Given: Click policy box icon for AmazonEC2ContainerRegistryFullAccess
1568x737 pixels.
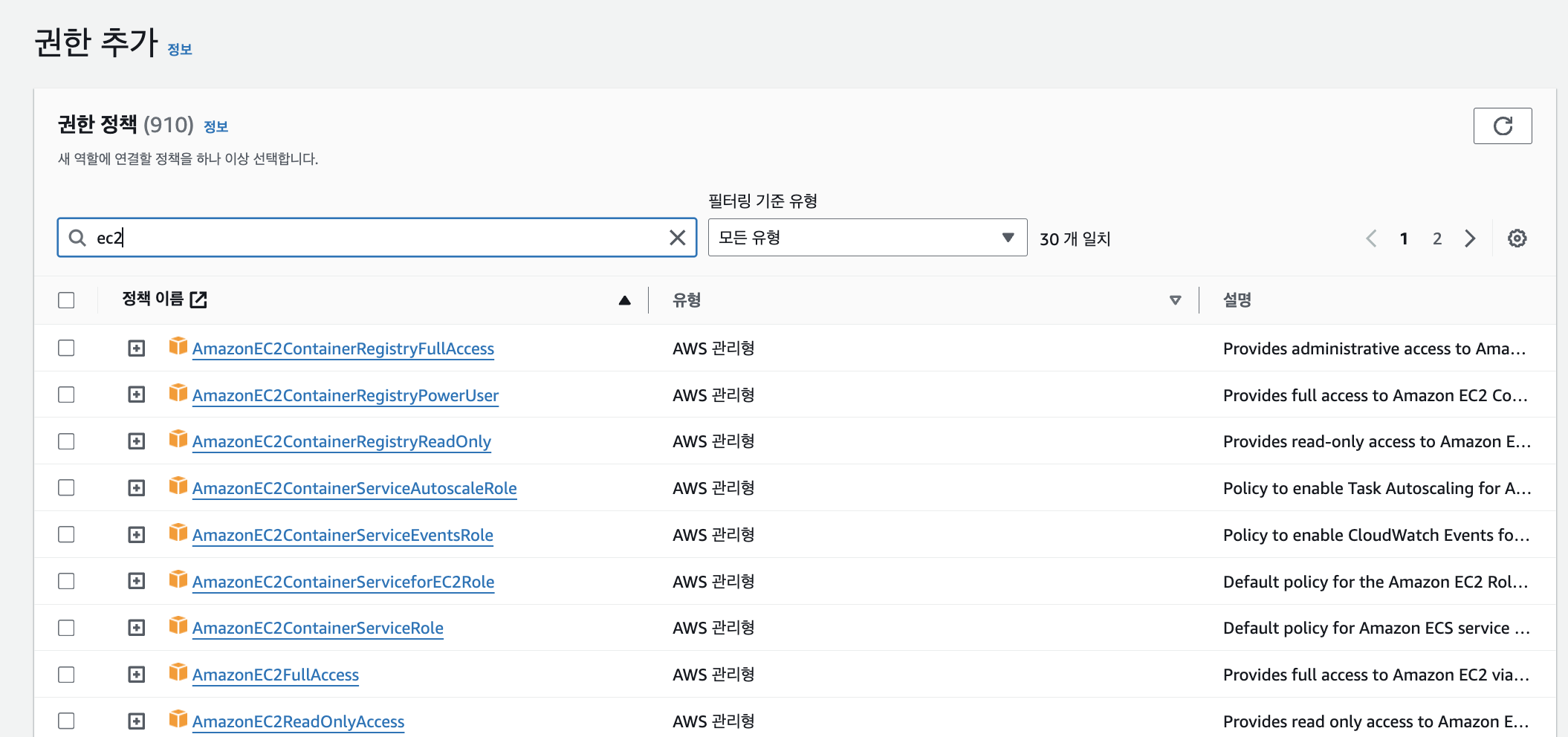Looking at the screenshot, I should (x=178, y=346).
